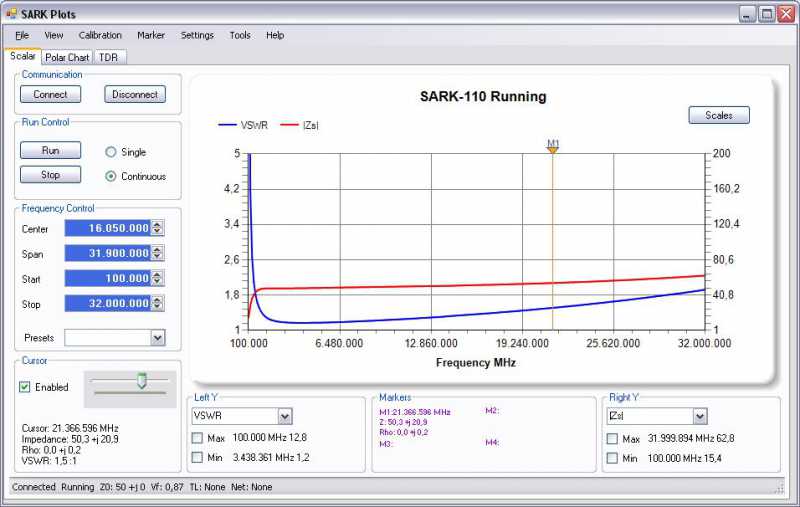Open the Settings menu
The image size is (800, 507).
(x=197, y=35)
